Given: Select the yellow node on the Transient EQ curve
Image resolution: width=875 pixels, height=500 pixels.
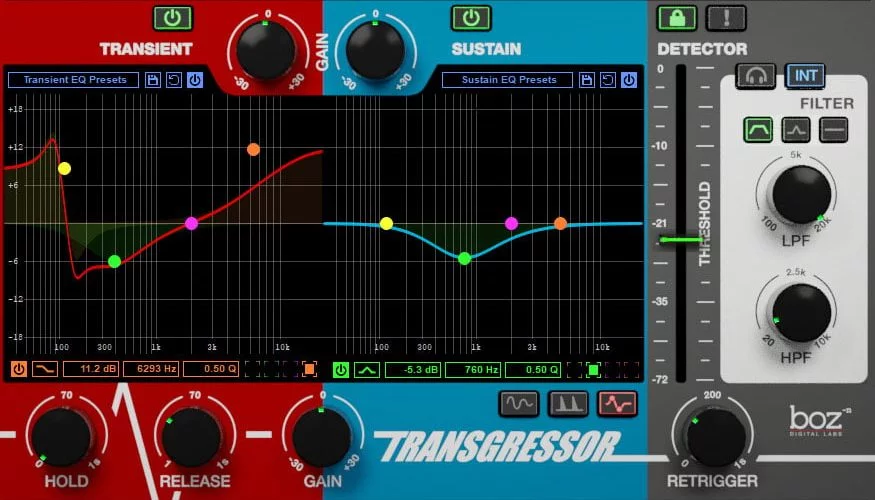Looking at the screenshot, I should pyautogui.click(x=64, y=169).
